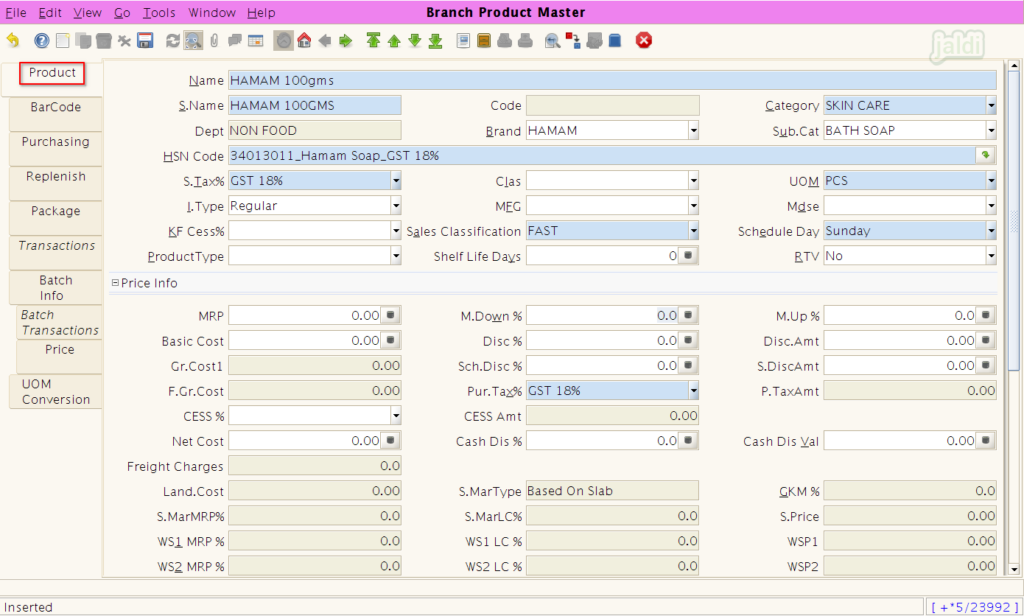The image size is (1024, 616).
Task: Expand the RTV dropdown showing No
Action: click(x=991, y=256)
